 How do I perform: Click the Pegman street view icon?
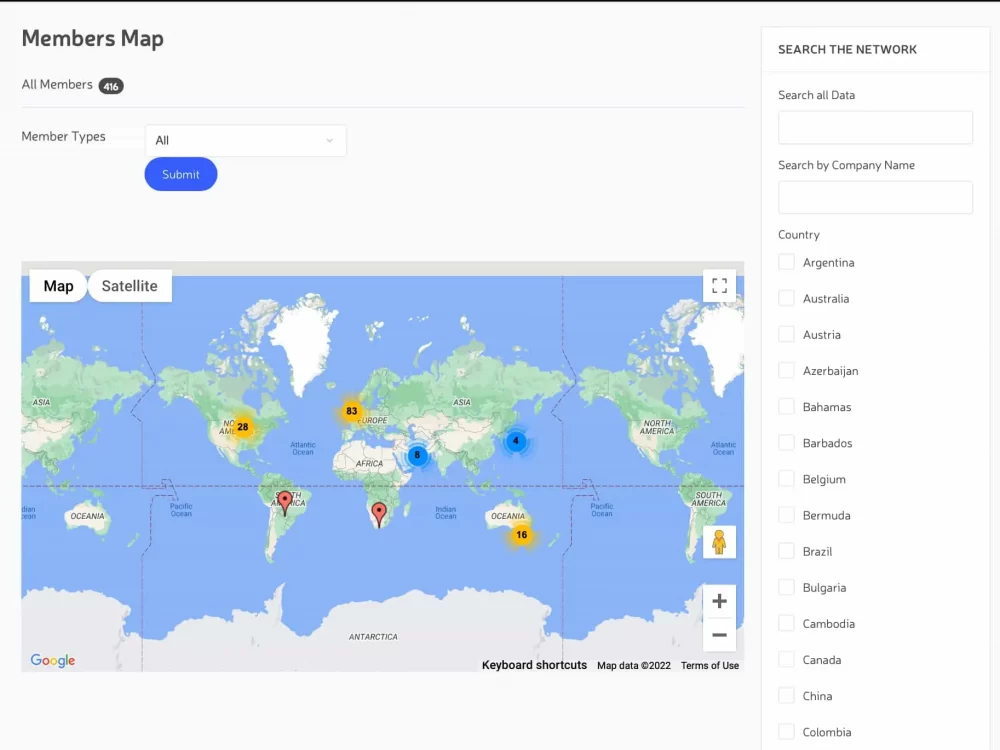pyautogui.click(x=719, y=541)
